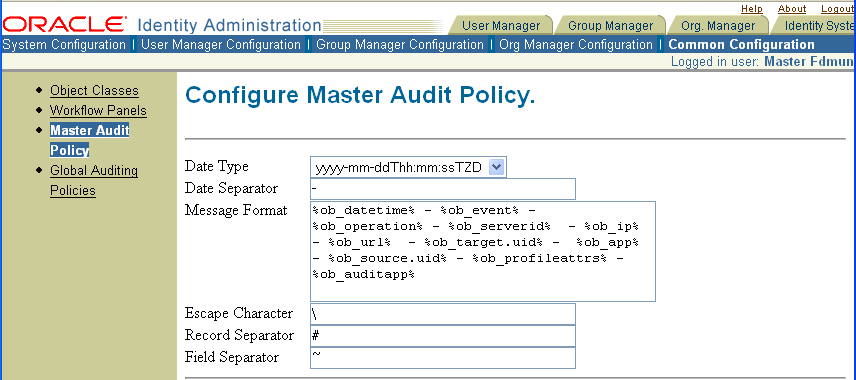Screen dimensions: 856x380
Task: Click the Message Format label
Action: coord(236,210)
